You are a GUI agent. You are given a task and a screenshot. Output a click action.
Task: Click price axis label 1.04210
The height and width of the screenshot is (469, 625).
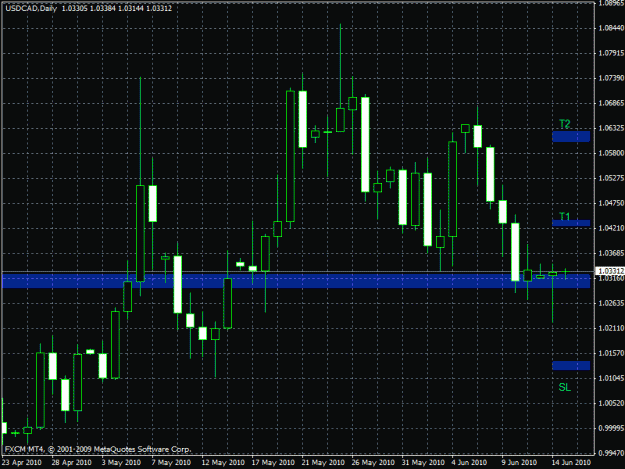click(611, 228)
